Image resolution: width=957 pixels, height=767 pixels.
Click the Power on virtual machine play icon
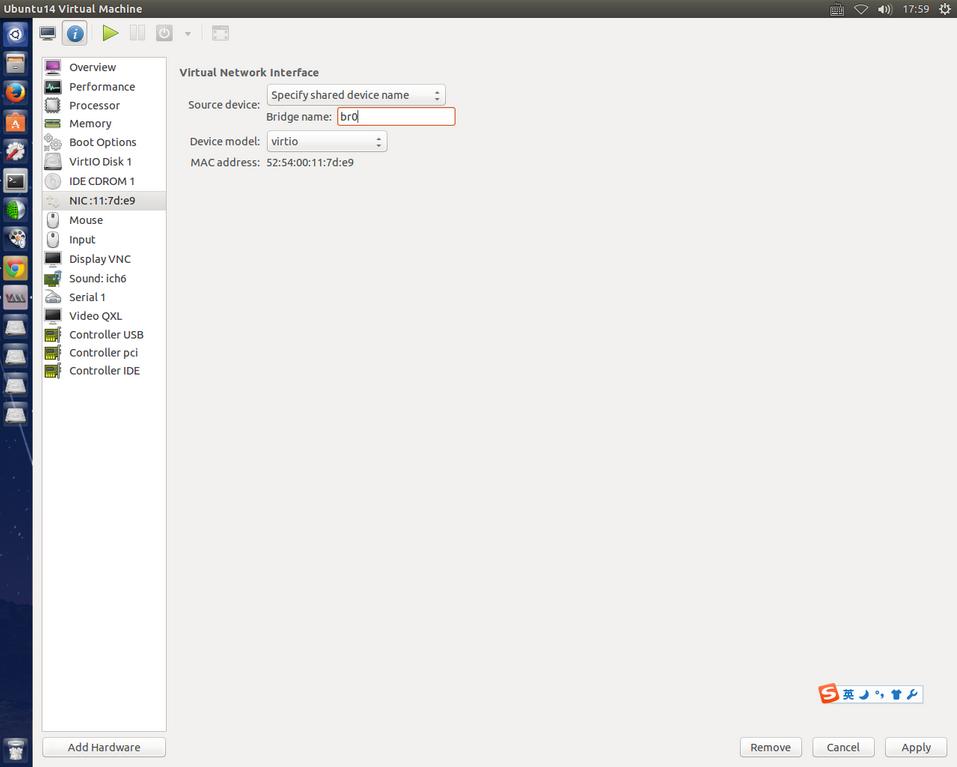(x=110, y=33)
